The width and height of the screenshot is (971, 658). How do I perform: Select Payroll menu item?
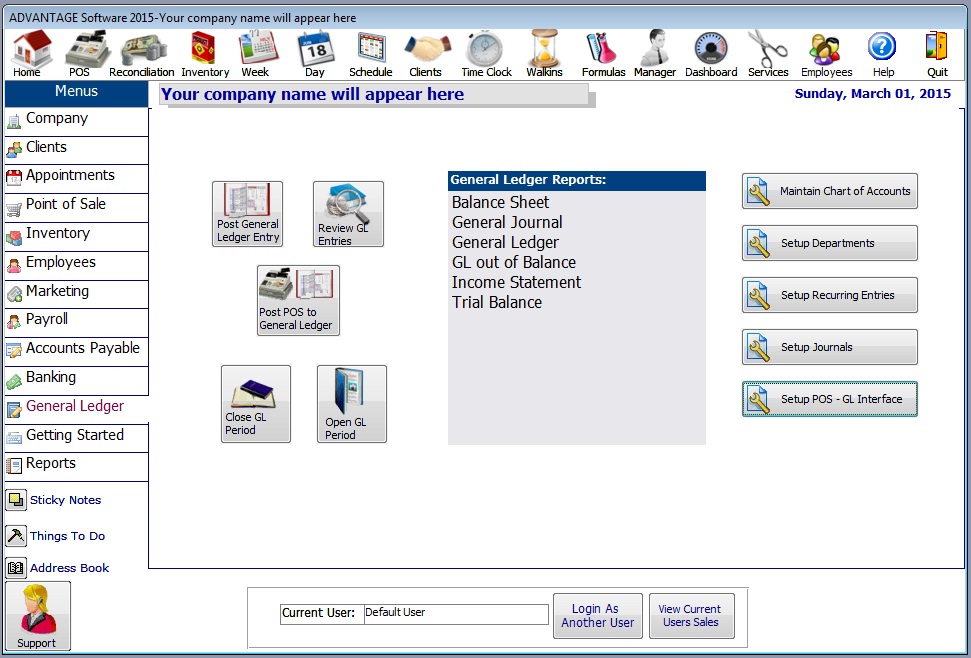click(76, 323)
